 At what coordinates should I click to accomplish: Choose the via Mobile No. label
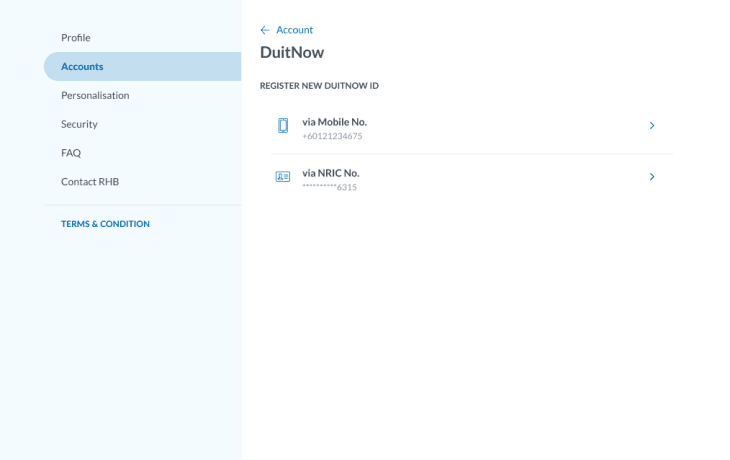click(x=334, y=121)
